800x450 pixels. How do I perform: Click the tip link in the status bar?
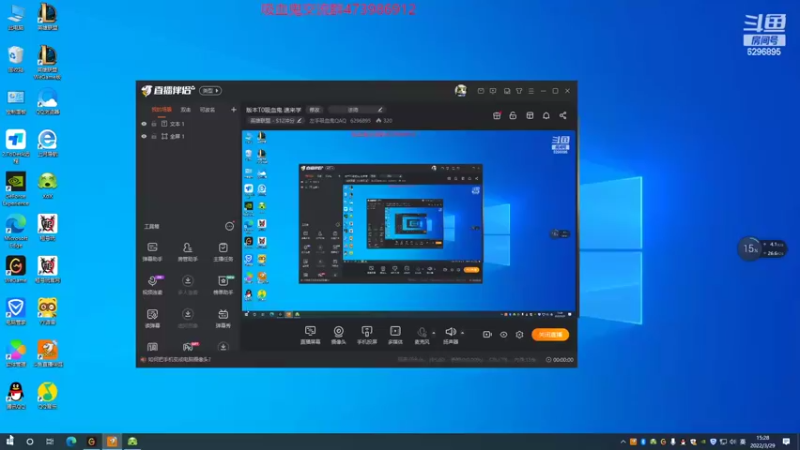179,360
